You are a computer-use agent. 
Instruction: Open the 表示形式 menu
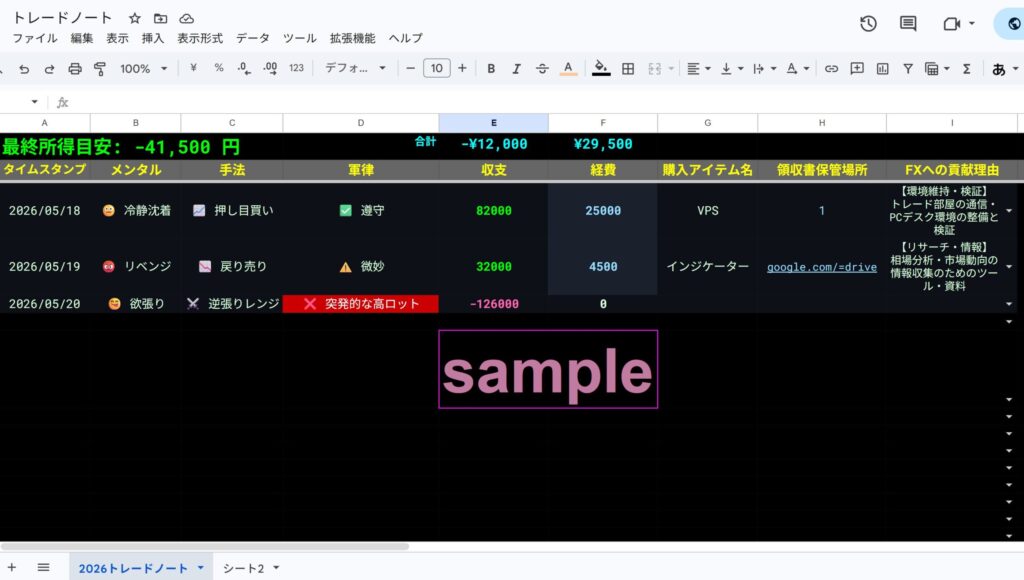pos(200,38)
